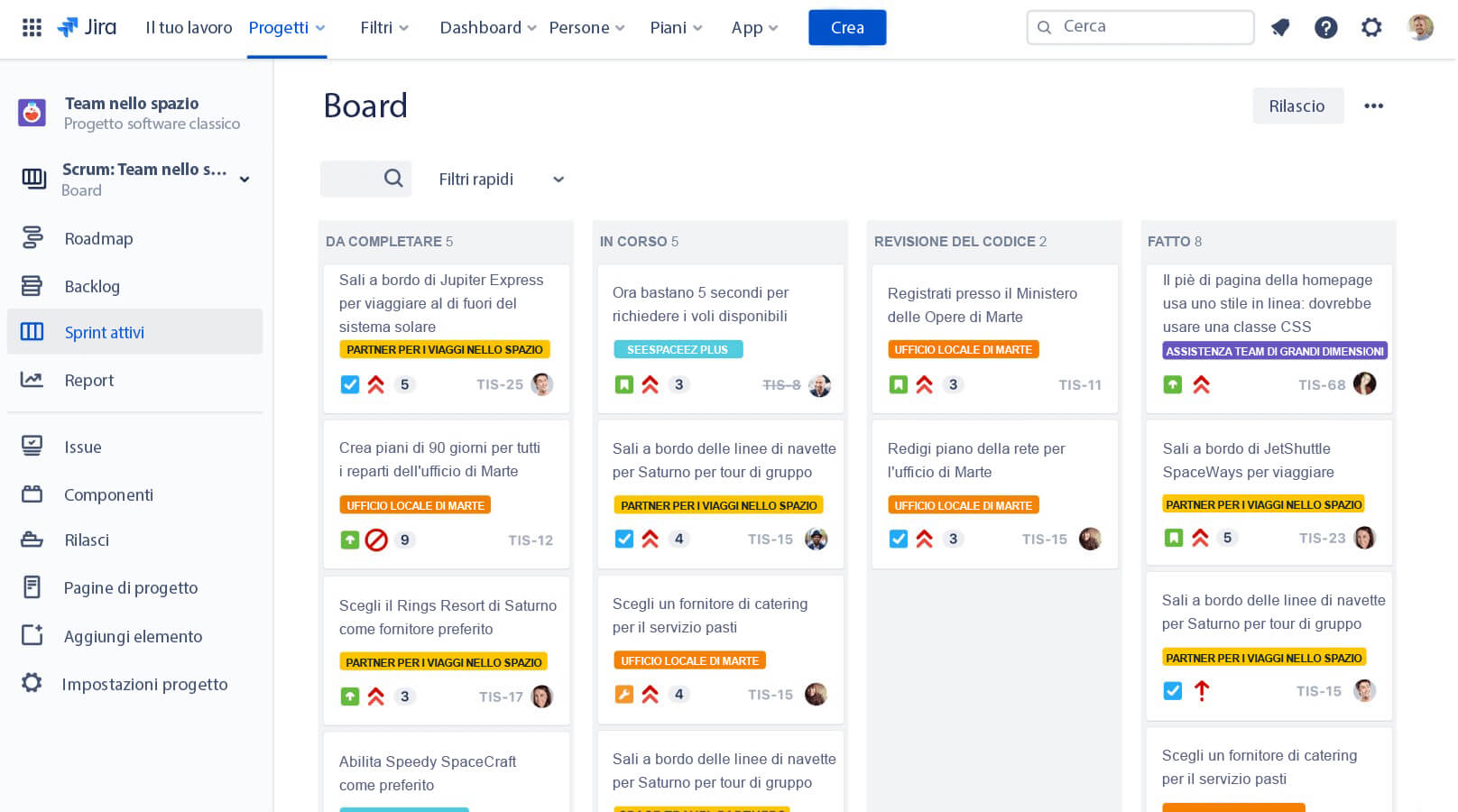Click the checkbox icon on Fatto TIS-15 card
The height and width of the screenshot is (812, 1458).
point(1173,691)
